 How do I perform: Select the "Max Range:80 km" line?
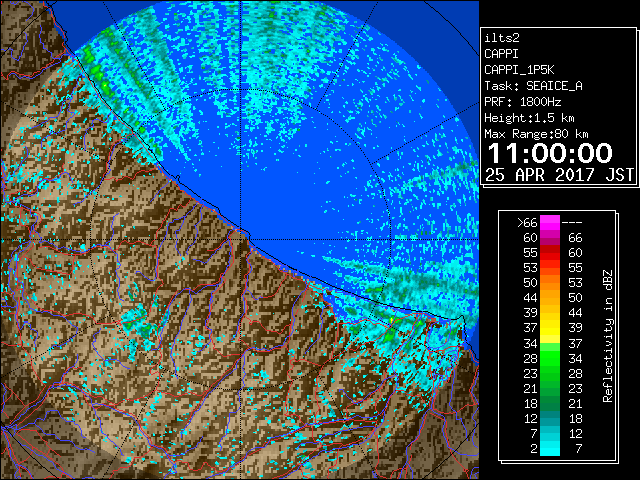(536, 134)
